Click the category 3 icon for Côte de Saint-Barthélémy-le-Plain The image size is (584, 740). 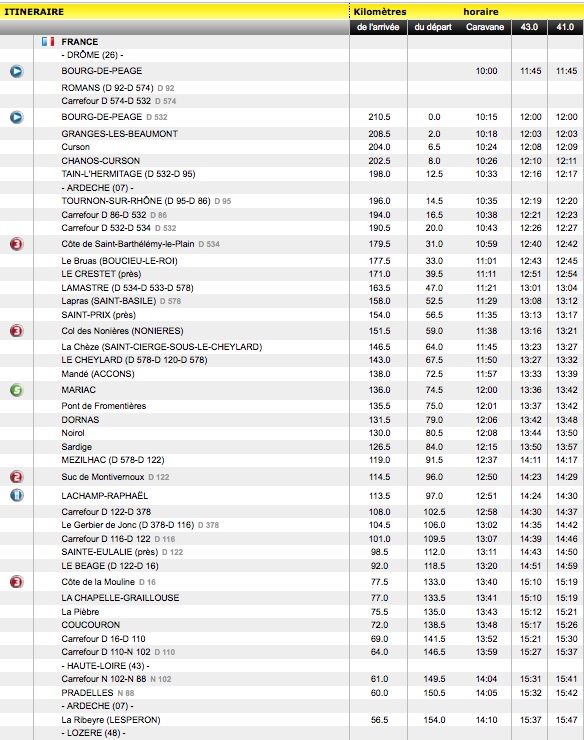(x=17, y=244)
